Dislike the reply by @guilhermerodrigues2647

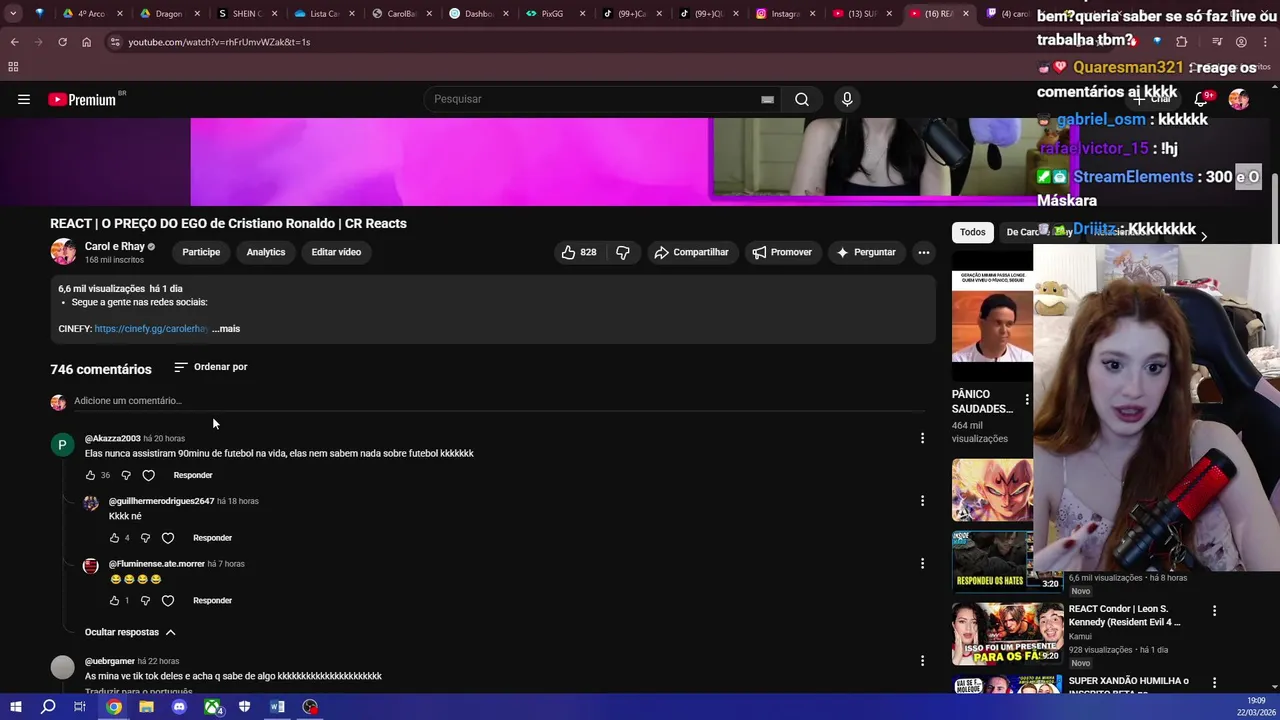(x=145, y=538)
